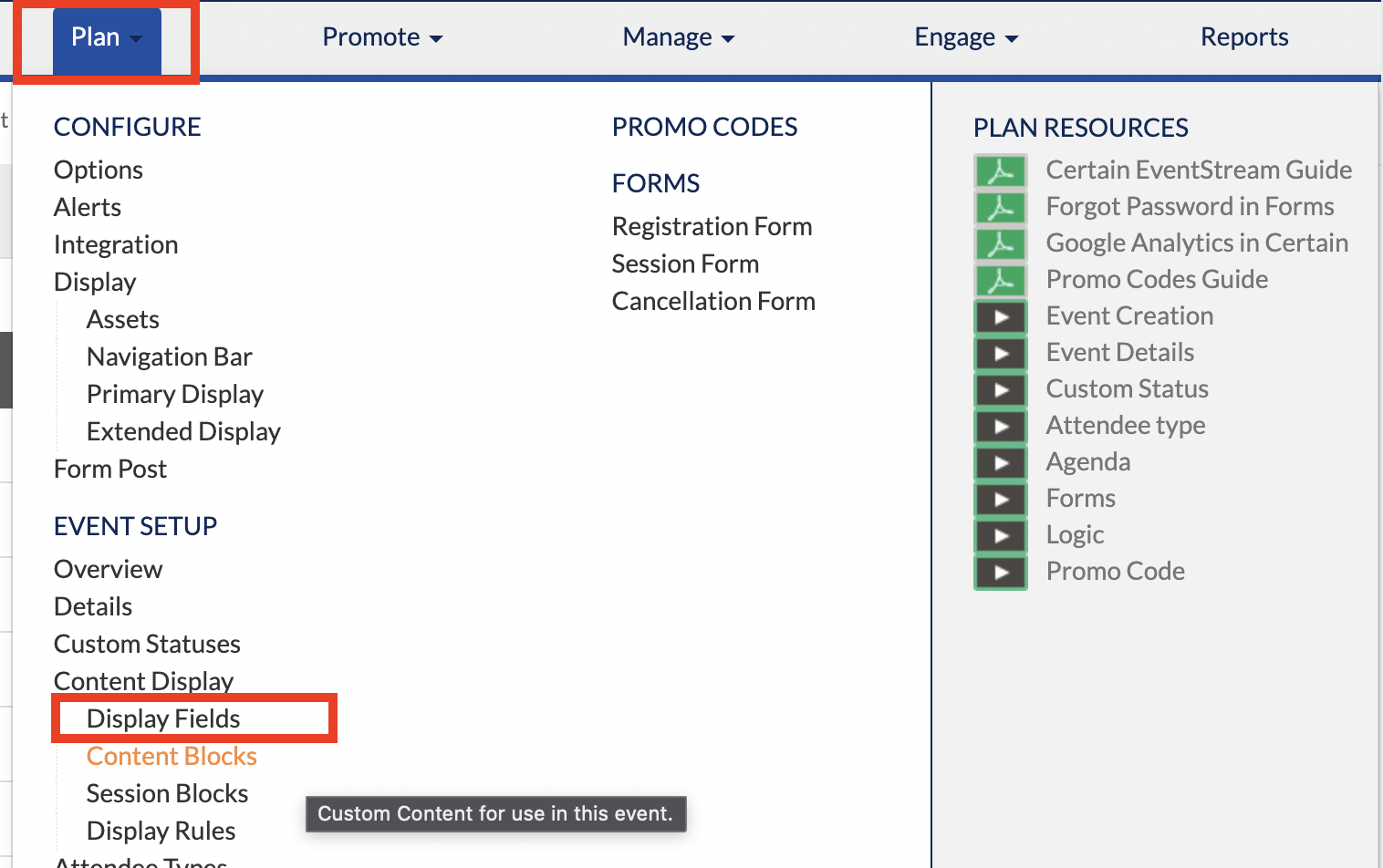
Task: Expand the Manage dropdown menu
Action: click(x=678, y=37)
